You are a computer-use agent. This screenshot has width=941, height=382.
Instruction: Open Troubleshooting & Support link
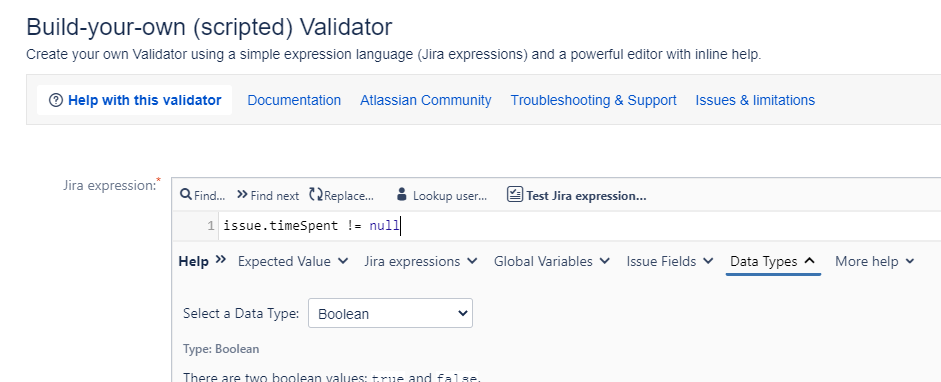click(594, 100)
